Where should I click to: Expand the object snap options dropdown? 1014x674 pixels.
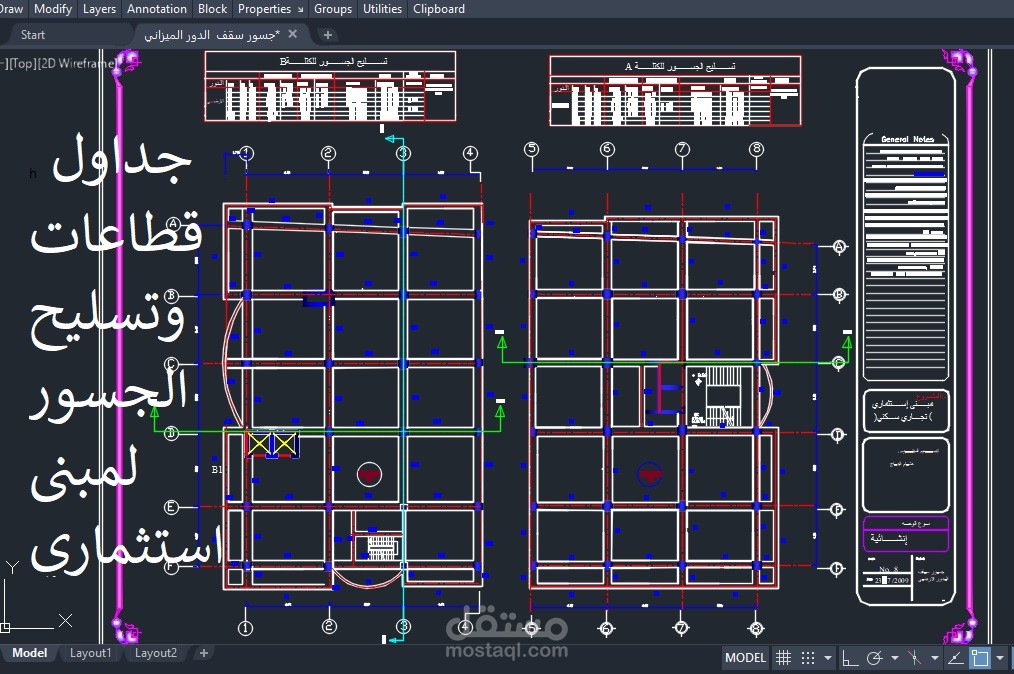[1000, 658]
